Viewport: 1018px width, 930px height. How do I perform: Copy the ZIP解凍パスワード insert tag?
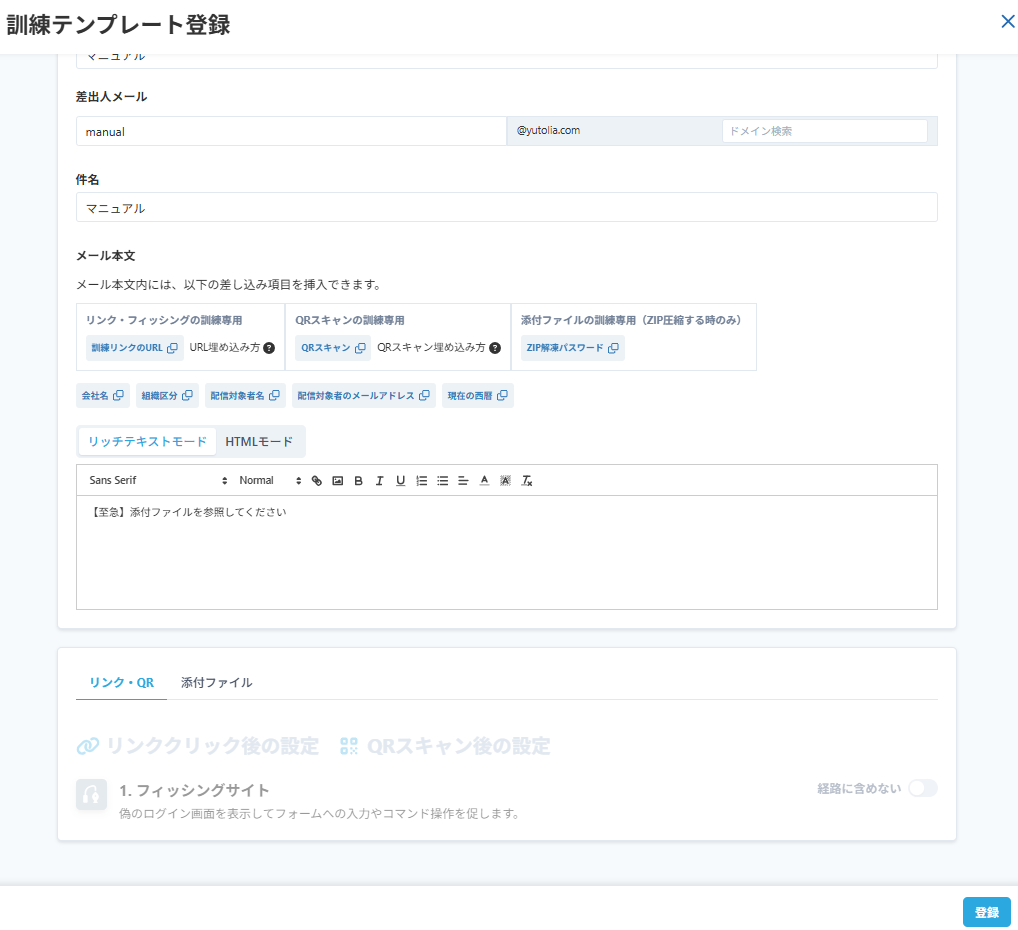[x=572, y=348]
